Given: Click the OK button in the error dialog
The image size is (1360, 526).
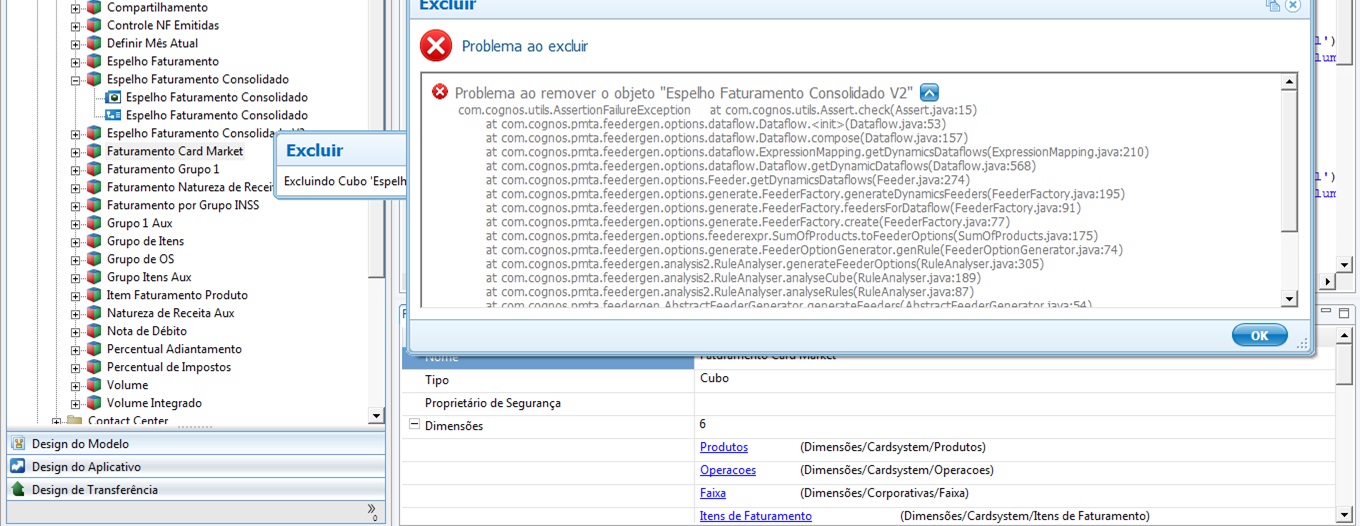Looking at the screenshot, I should click(x=1259, y=335).
